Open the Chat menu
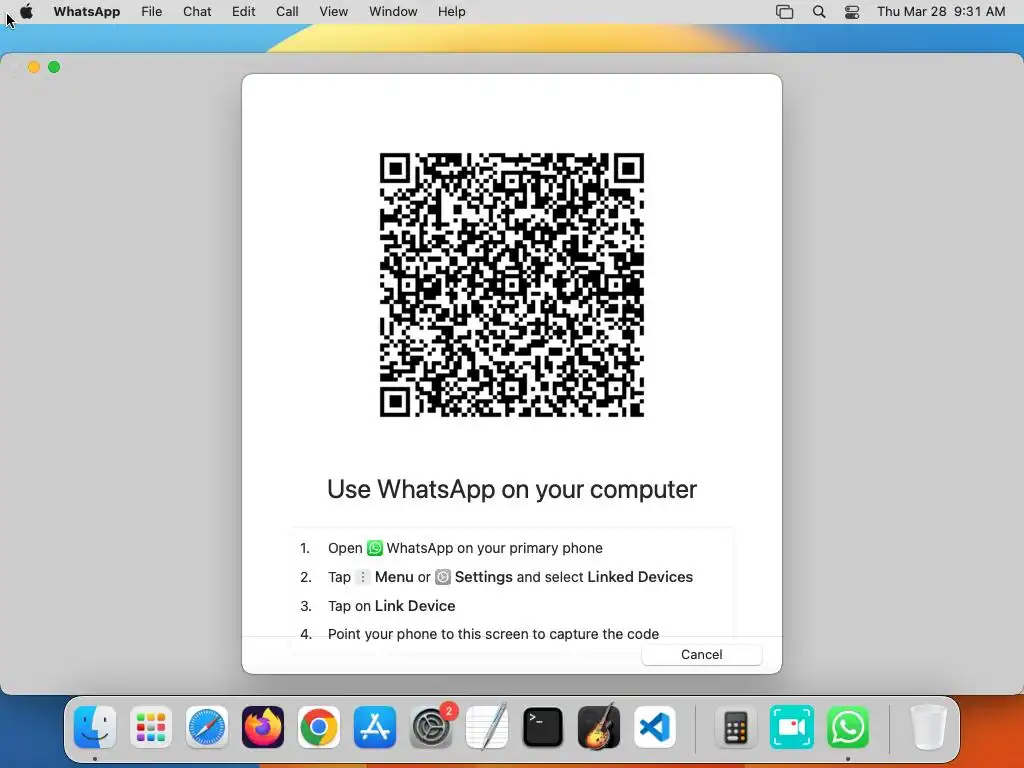 click(197, 12)
